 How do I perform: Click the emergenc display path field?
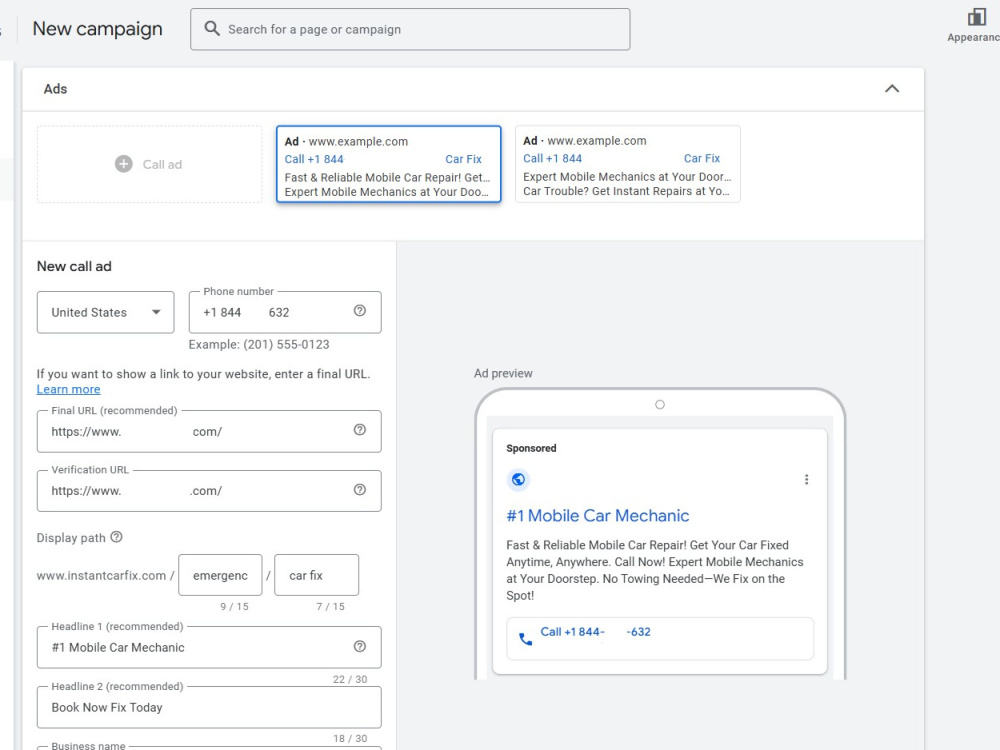coord(220,575)
